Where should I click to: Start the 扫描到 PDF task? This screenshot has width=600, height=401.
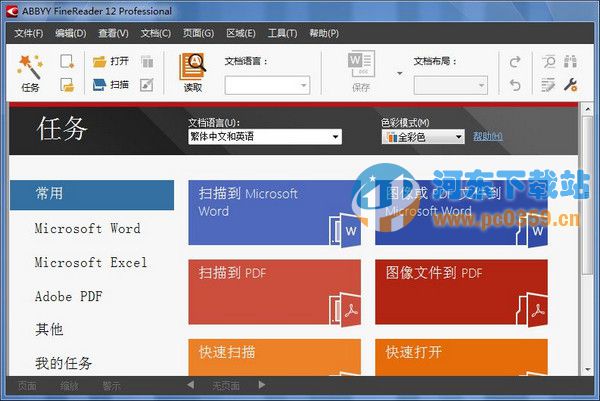click(x=274, y=292)
